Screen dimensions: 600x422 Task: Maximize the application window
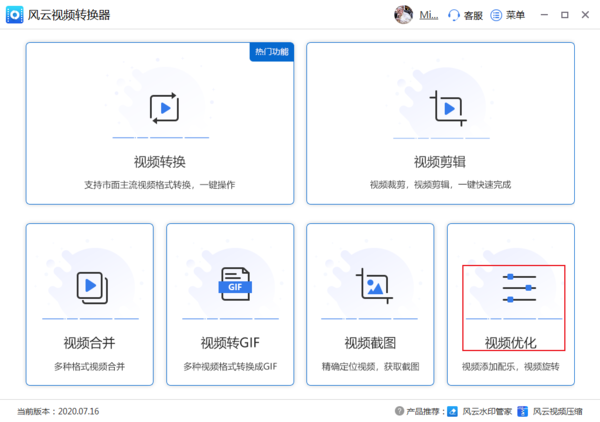pyautogui.click(x=565, y=15)
